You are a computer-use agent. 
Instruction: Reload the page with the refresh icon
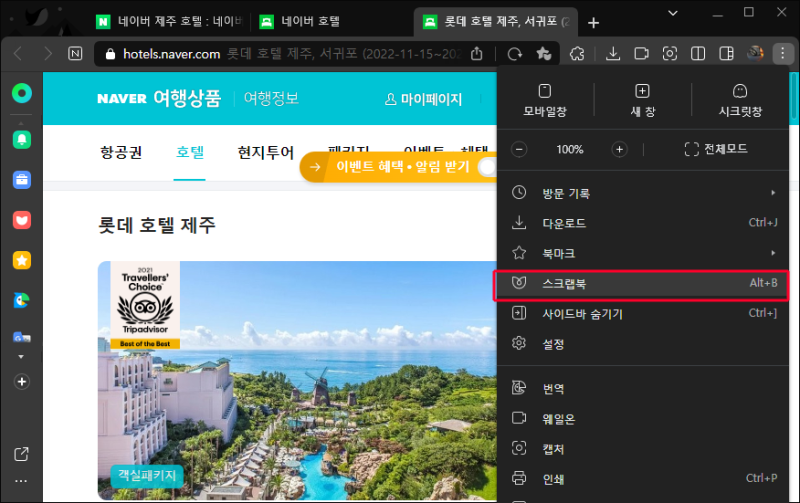coord(515,54)
